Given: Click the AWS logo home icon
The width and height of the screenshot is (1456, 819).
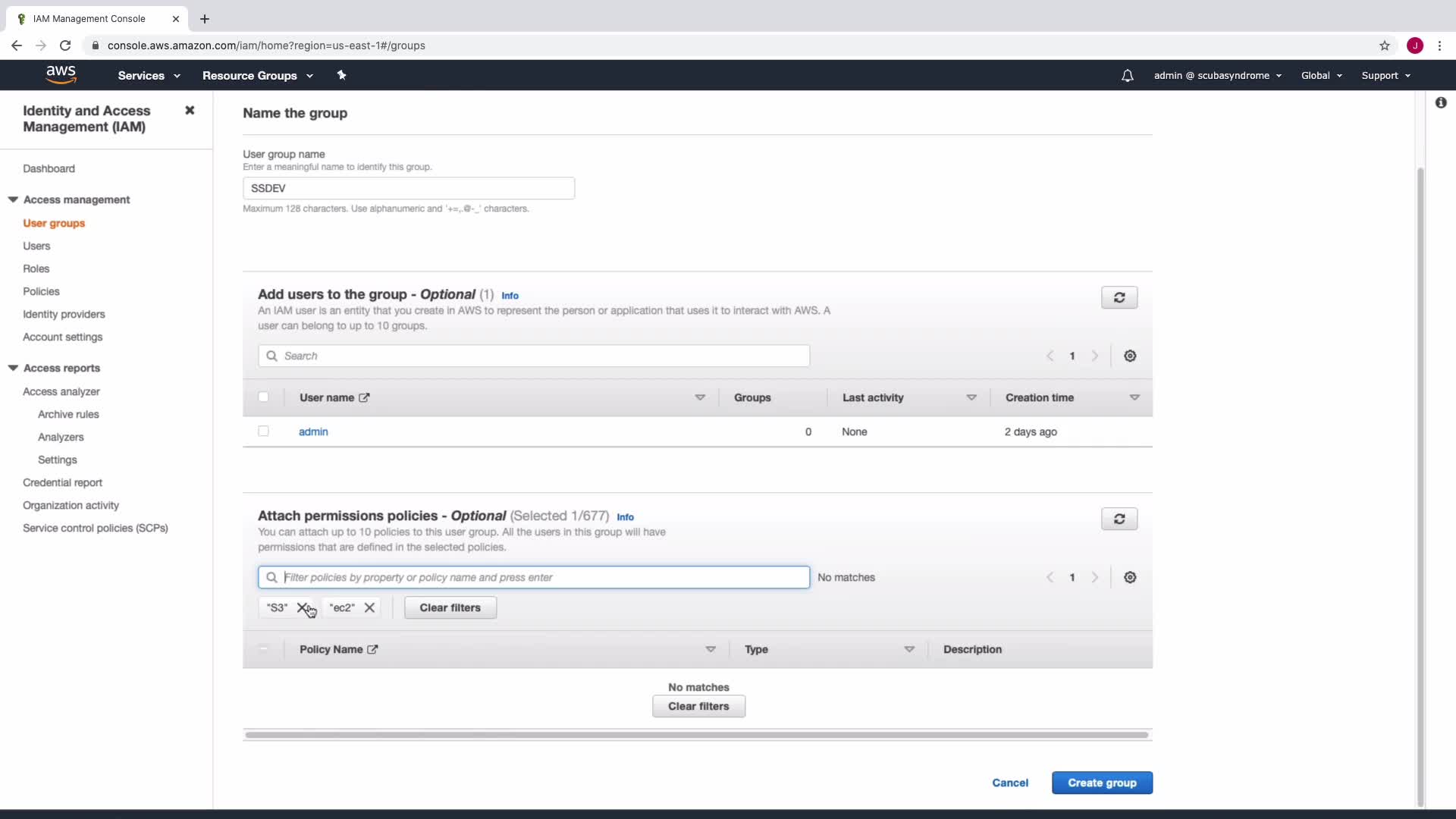Looking at the screenshot, I should [61, 74].
